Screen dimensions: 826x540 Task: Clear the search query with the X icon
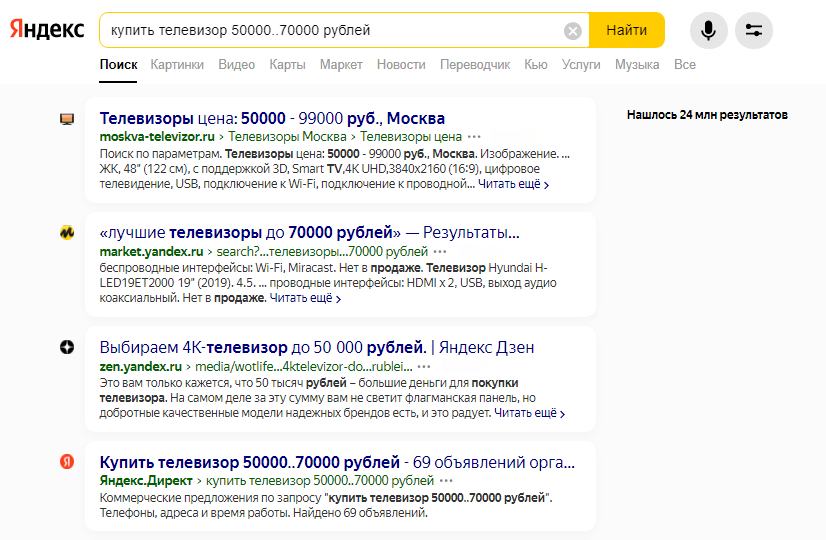coord(573,31)
